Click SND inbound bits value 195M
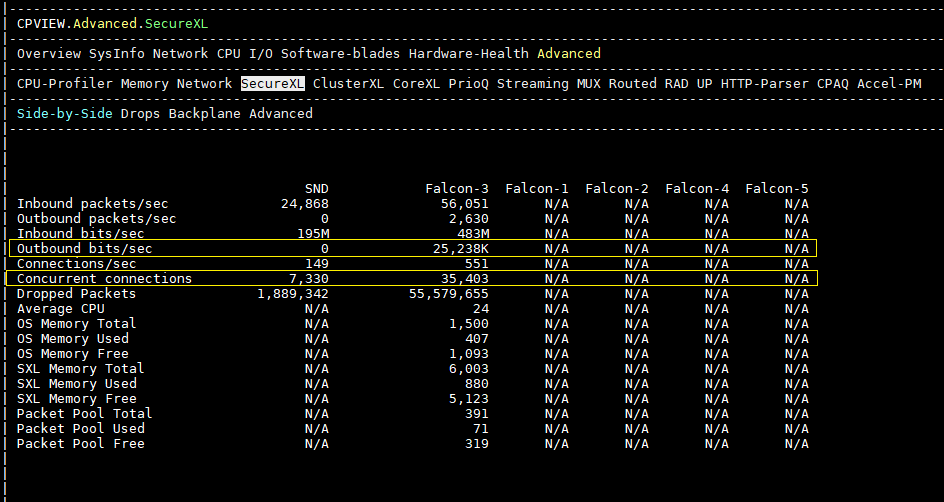This screenshot has width=944, height=502. pyautogui.click(x=312, y=234)
